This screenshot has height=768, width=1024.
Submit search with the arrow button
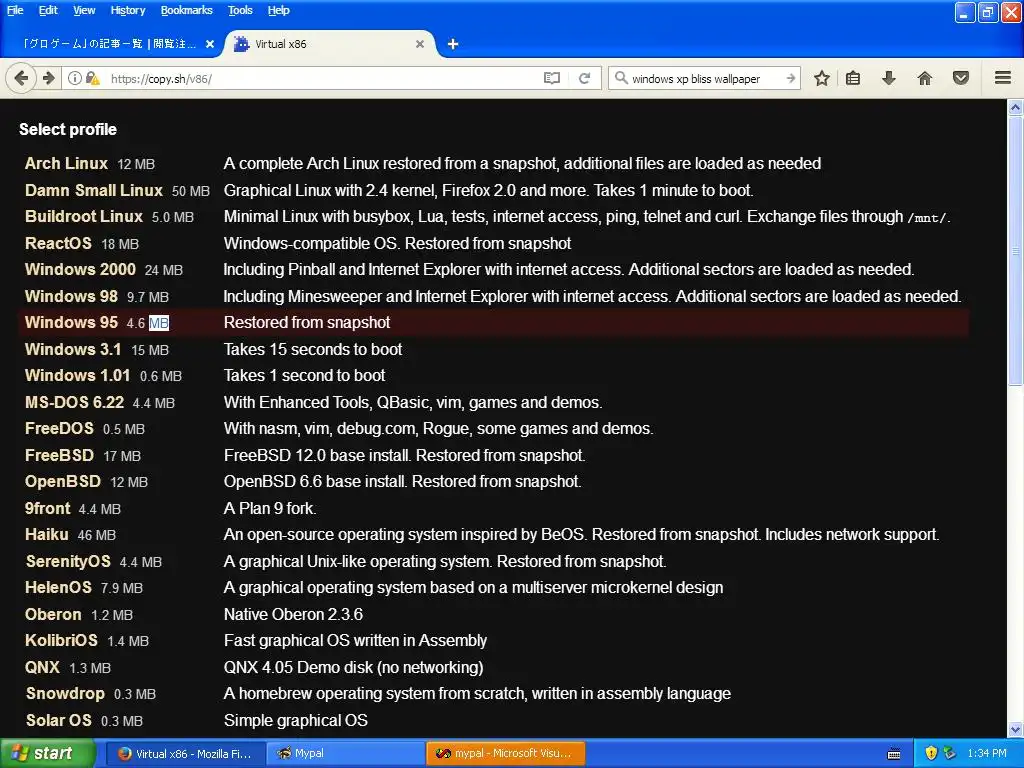point(791,78)
